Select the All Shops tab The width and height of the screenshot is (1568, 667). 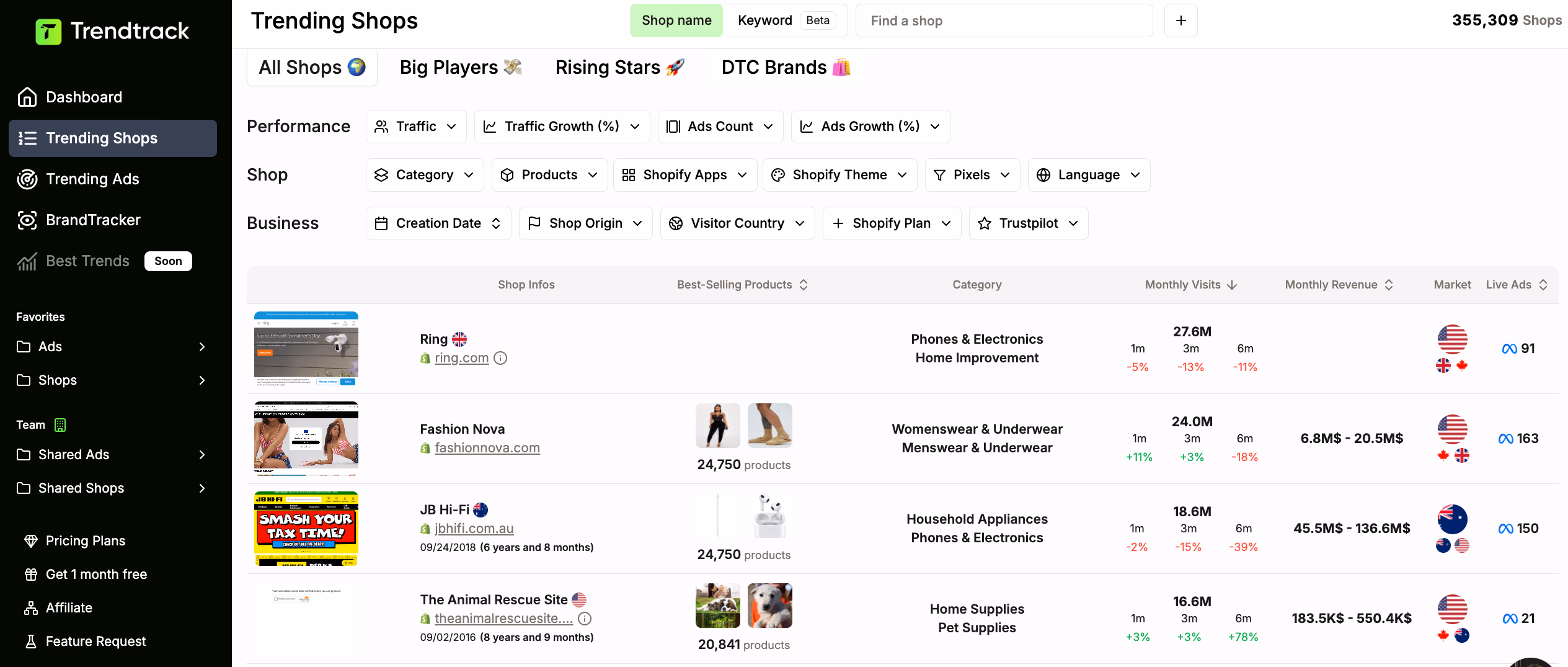(x=312, y=67)
